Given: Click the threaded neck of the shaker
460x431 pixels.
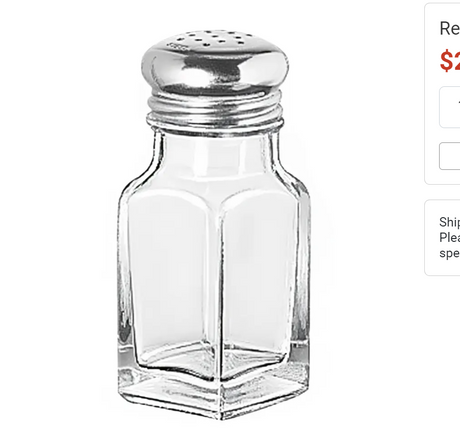Looking at the screenshot, I should click(x=215, y=110).
